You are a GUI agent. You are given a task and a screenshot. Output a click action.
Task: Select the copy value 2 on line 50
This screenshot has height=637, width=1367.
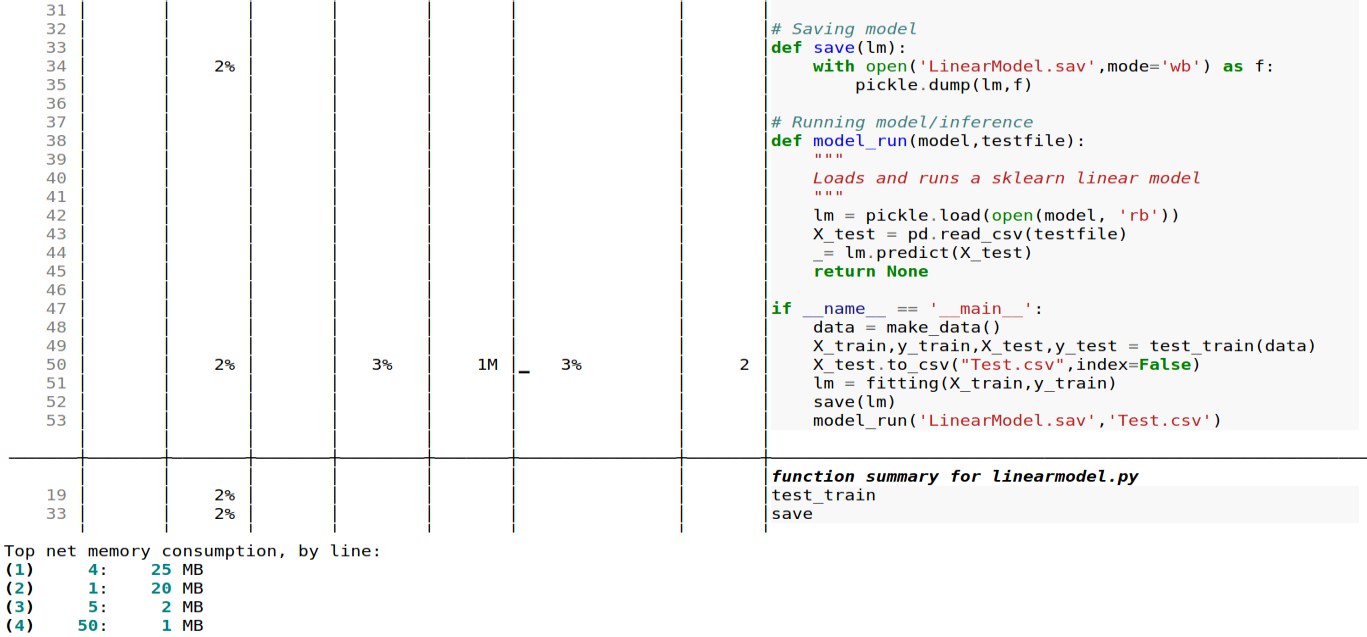[x=744, y=365]
